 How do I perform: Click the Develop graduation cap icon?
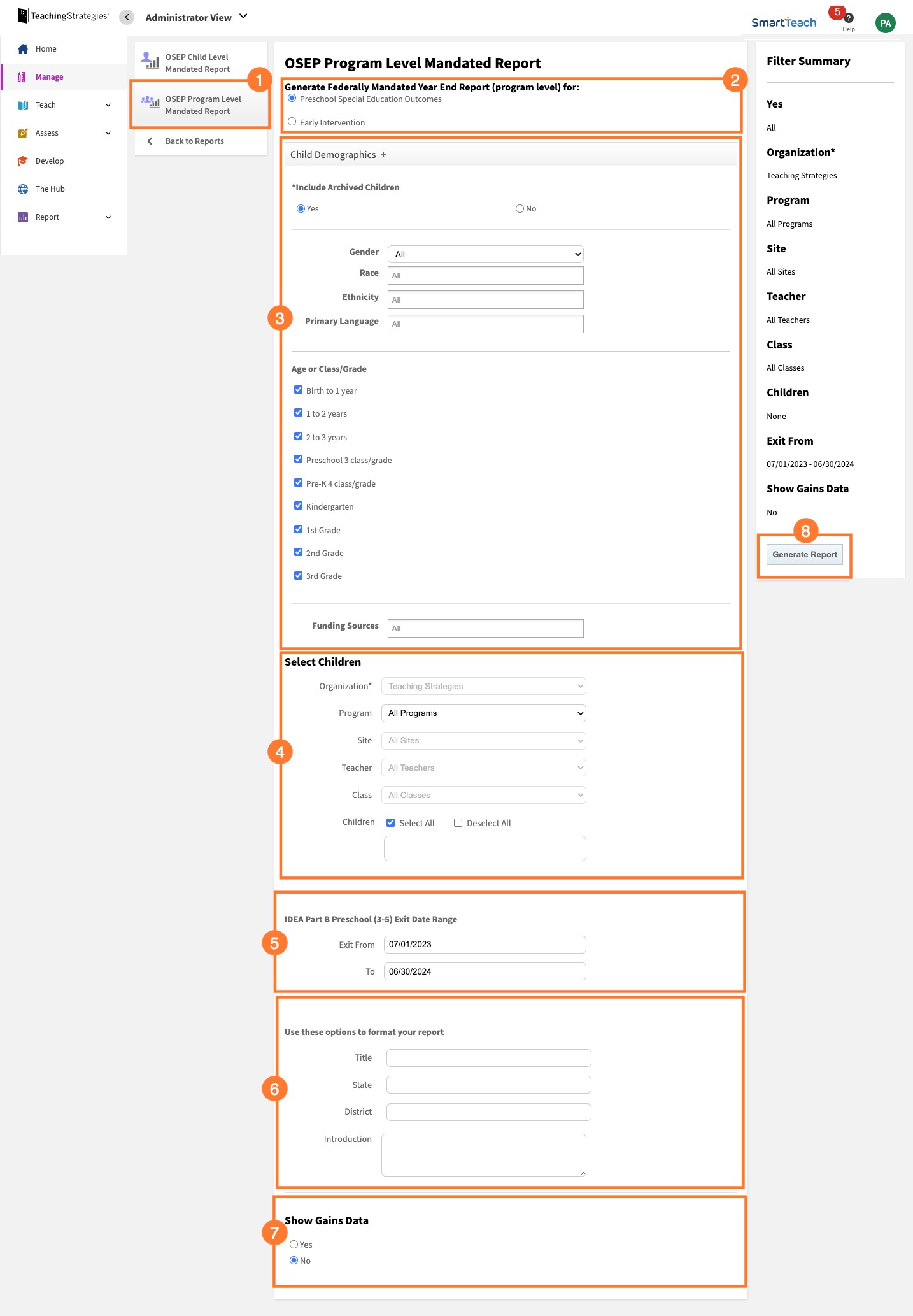click(23, 161)
